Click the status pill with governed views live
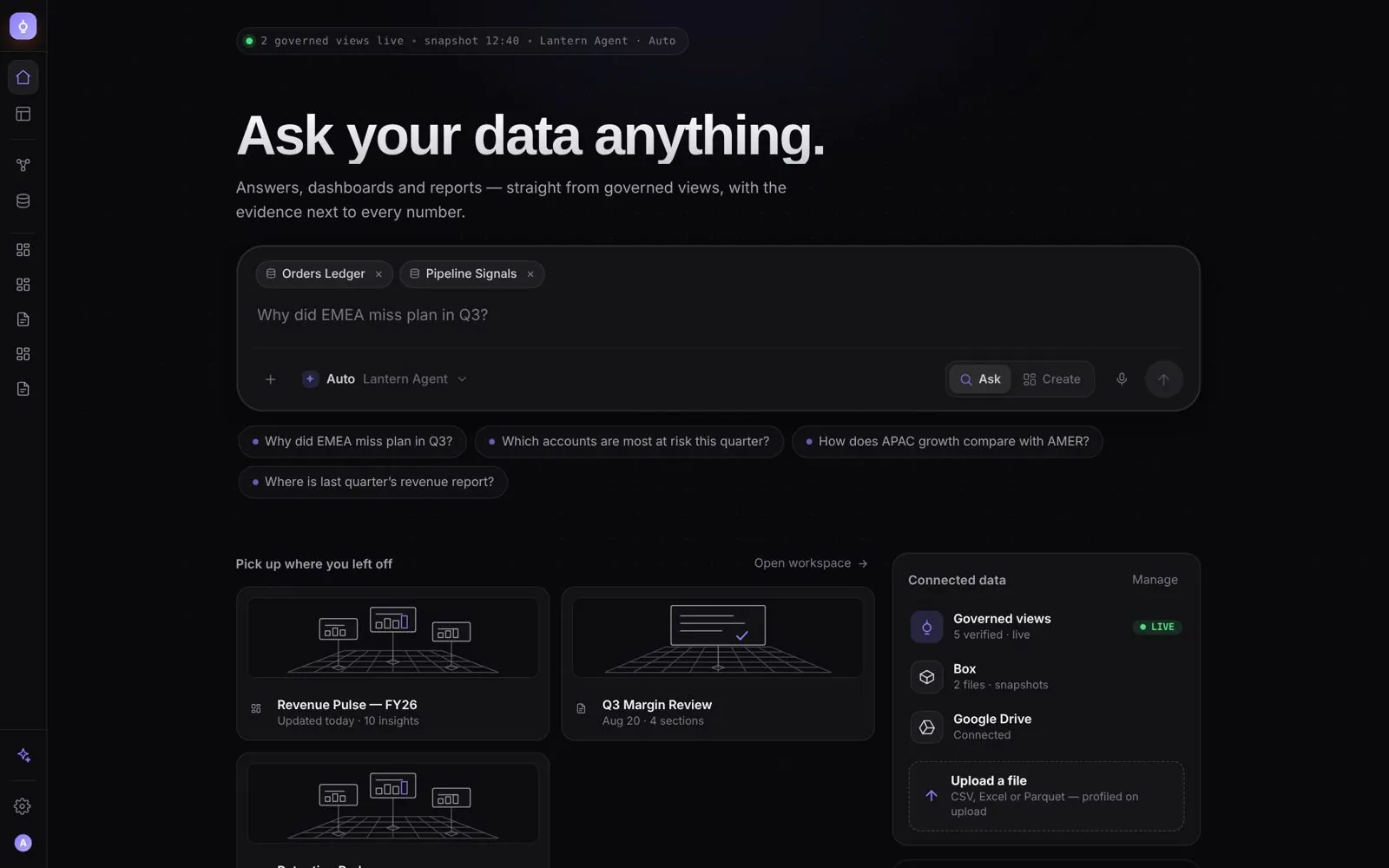The width and height of the screenshot is (1389, 868). tap(462, 41)
